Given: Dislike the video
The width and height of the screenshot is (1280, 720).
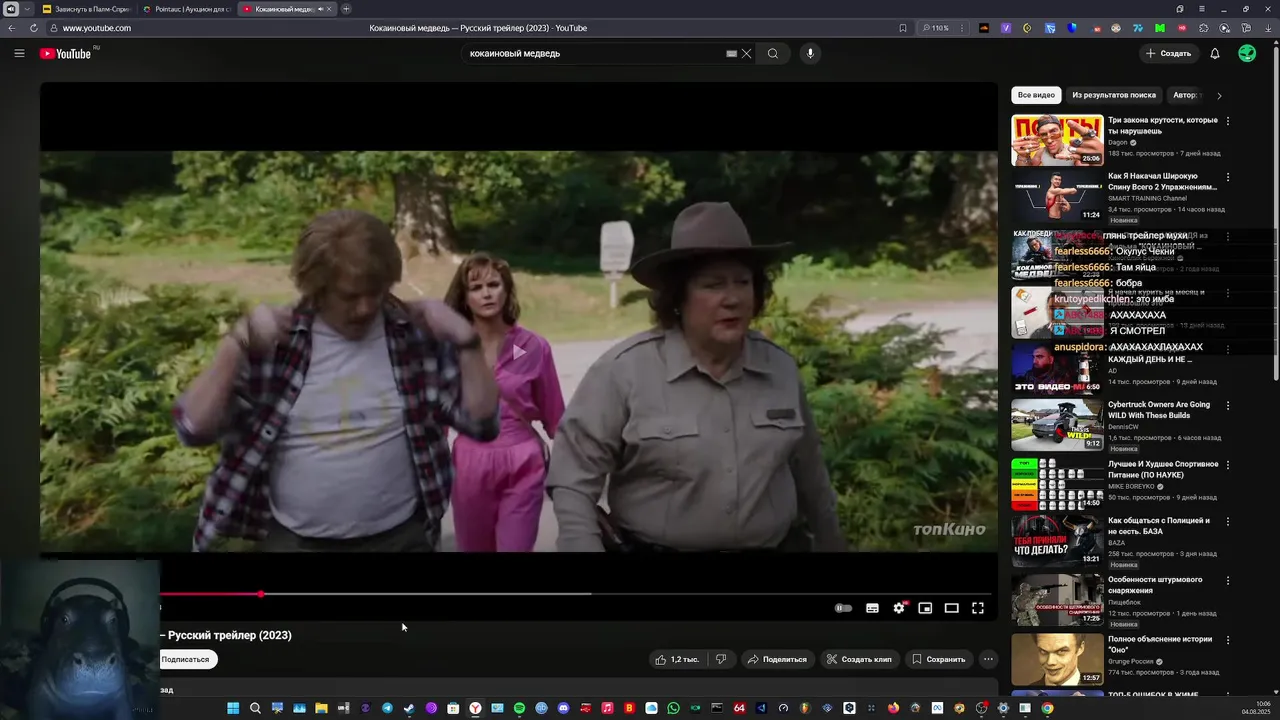Looking at the screenshot, I should pos(721,659).
